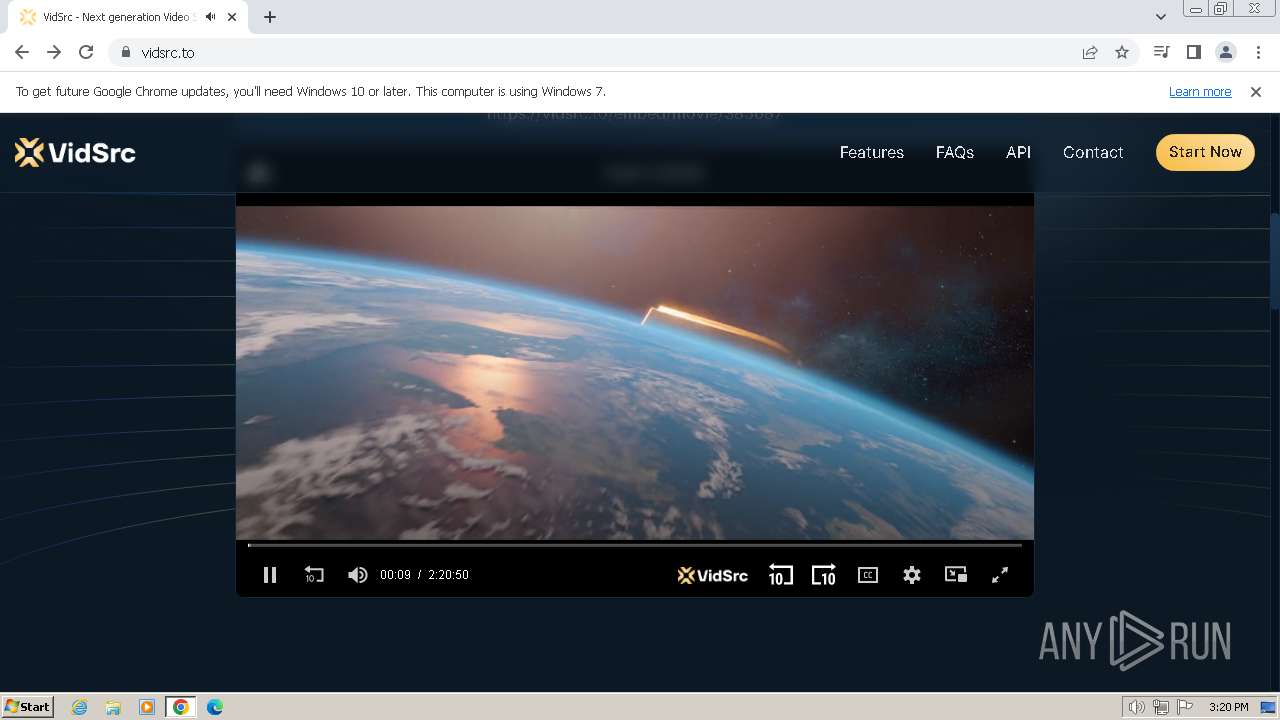
Task: Skip forward 10 seconds in the video
Action: (823, 575)
